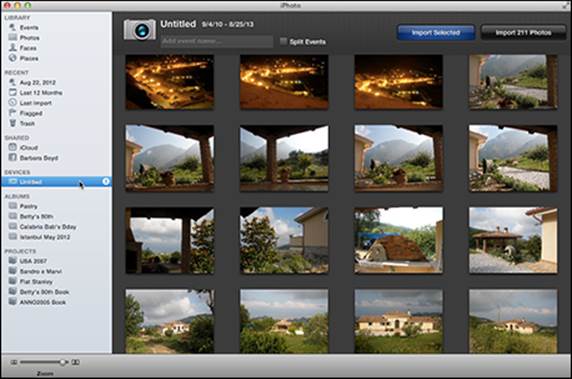Click the Add event name field
Image resolution: width=572 pixels, height=379 pixels.
click(217, 41)
